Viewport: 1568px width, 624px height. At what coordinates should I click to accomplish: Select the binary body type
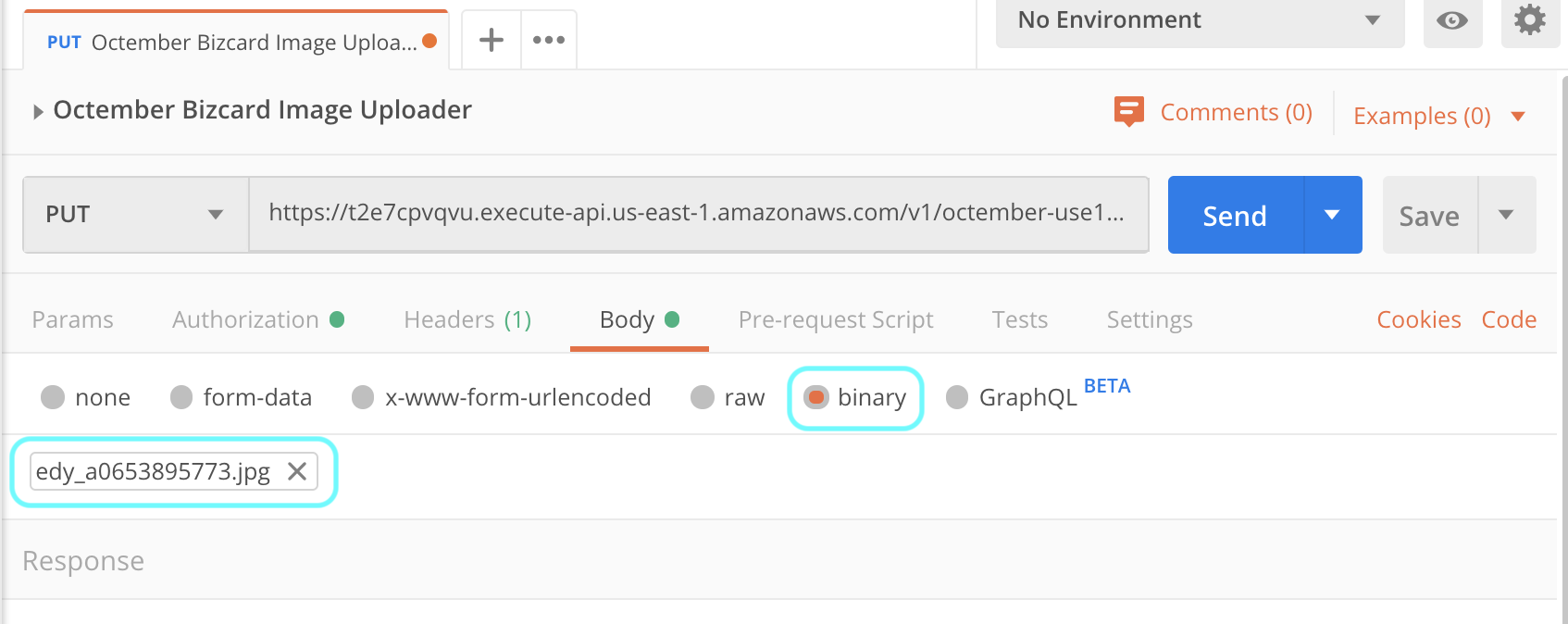(x=816, y=397)
